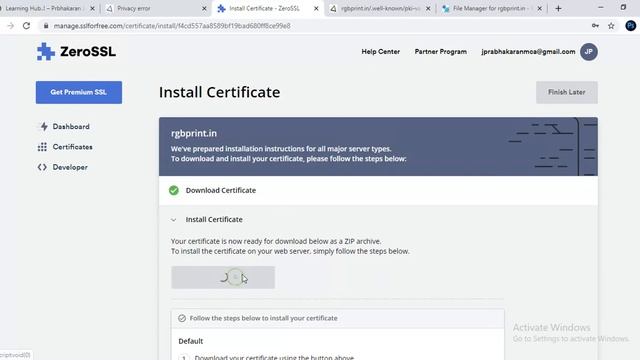Click the Install Certificate step title
This screenshot has width=640, height=360.
214,220
